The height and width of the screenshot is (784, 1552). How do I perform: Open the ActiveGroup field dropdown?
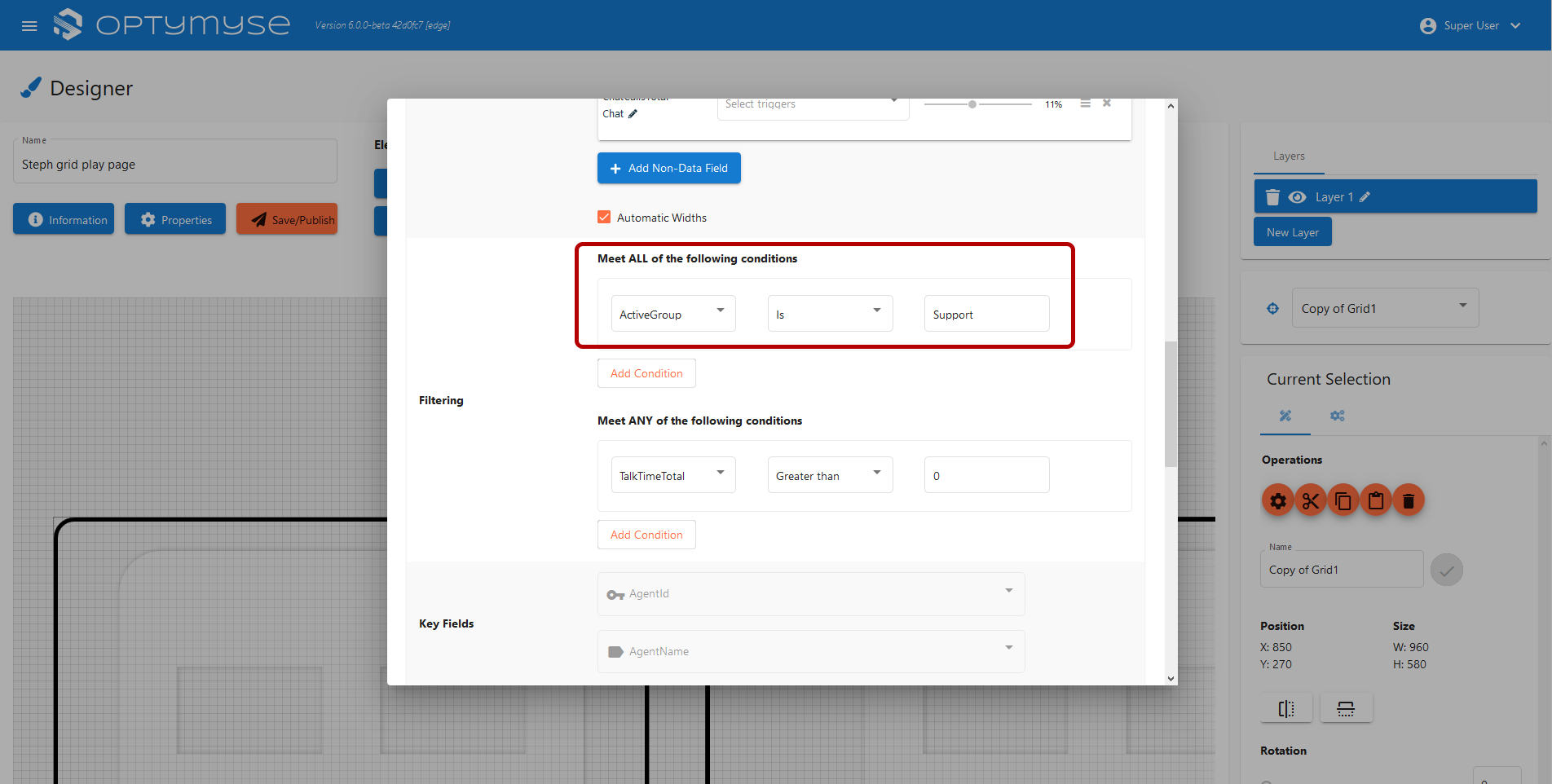point(672,314)
